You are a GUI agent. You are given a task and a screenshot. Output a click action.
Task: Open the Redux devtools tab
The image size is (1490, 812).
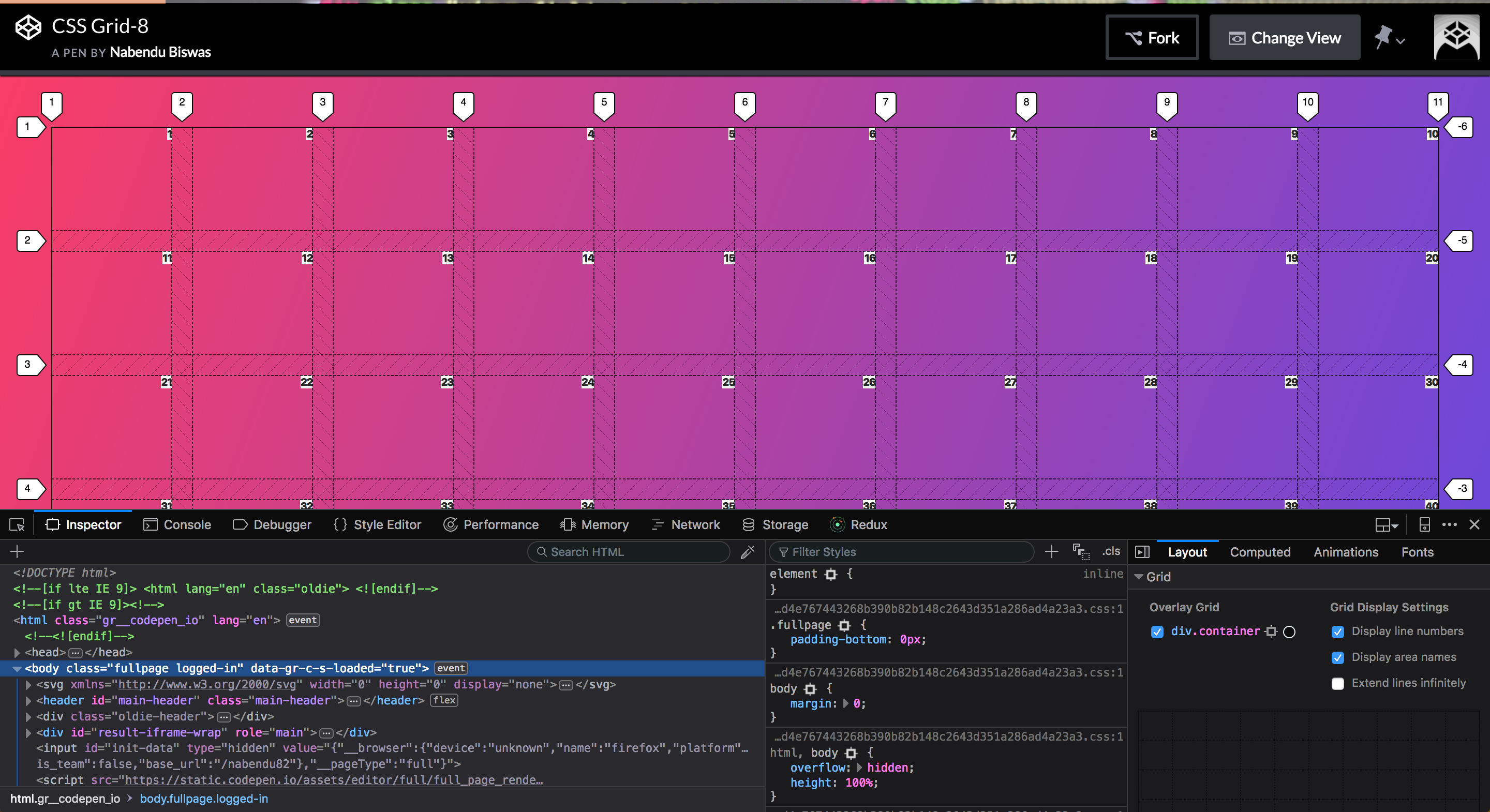(858, 524)
